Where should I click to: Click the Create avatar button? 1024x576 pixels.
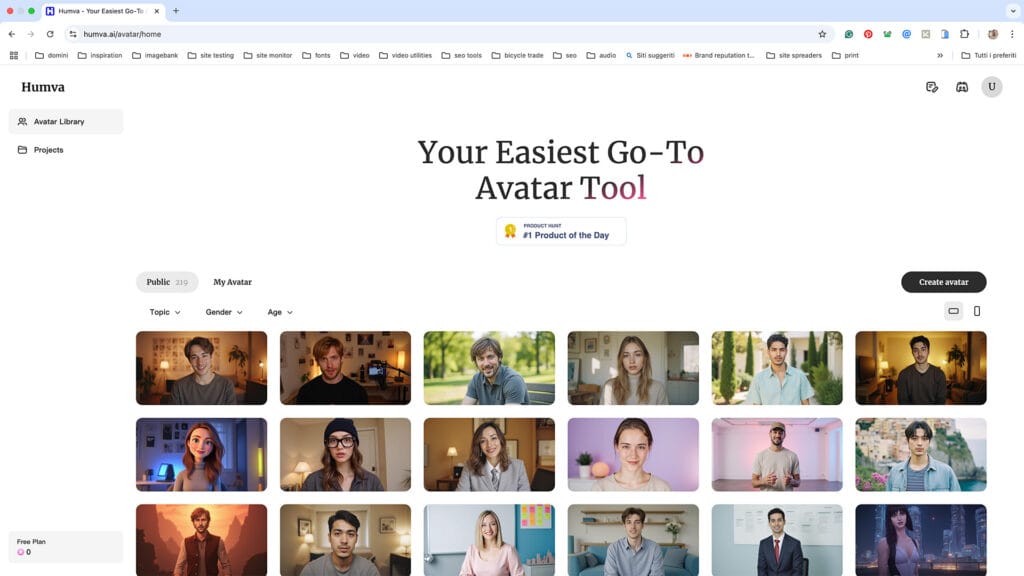pos(943,282)
